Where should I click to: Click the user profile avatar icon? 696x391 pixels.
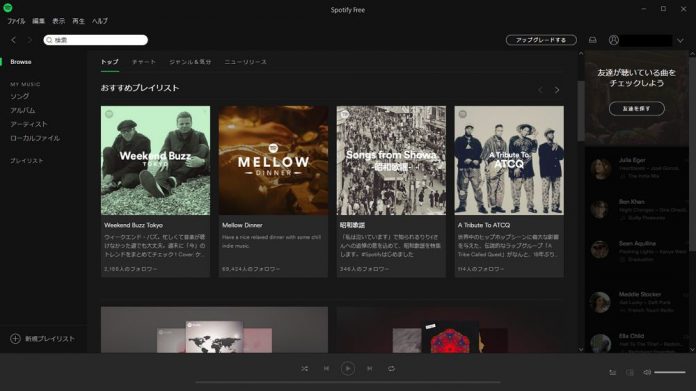613,40
